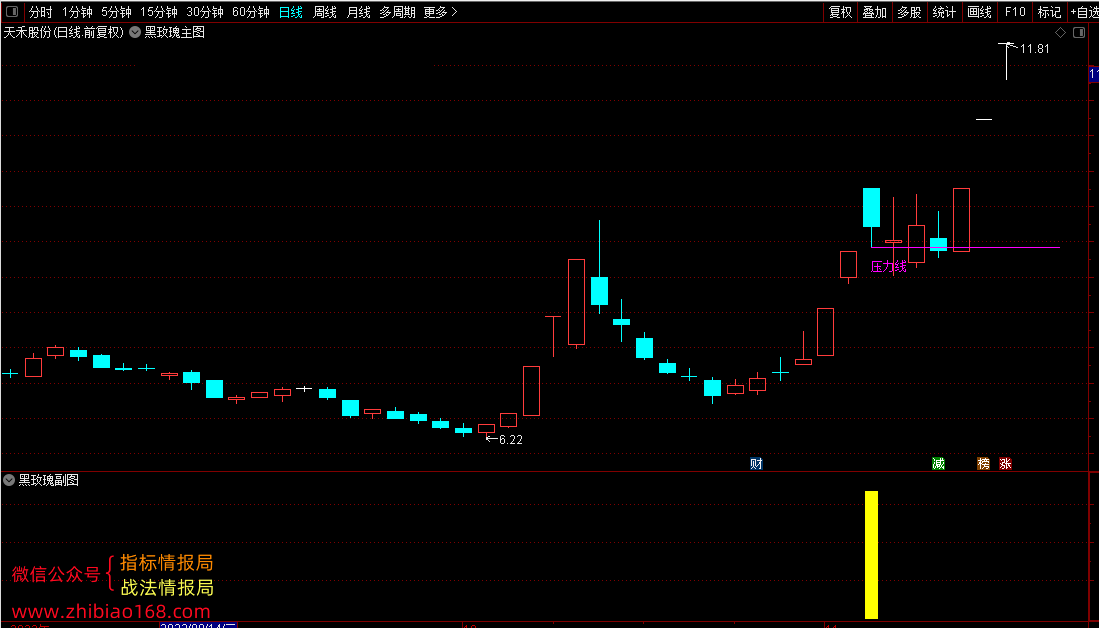This screenshot has height=628, width=1099.
Task: Open the 黑玫瑰主图 indicator dropdown arrow
Action: [134, 32]
